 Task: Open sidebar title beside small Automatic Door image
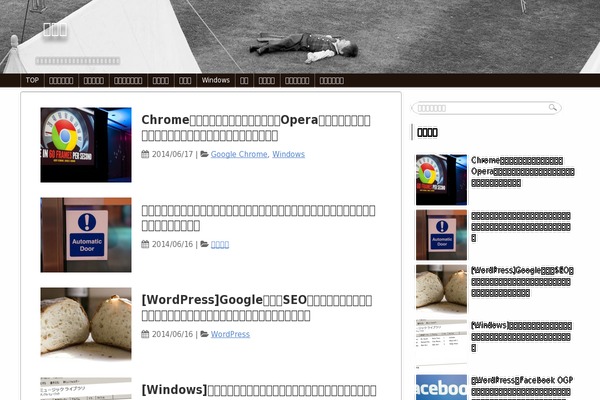(x=521, y=227)
